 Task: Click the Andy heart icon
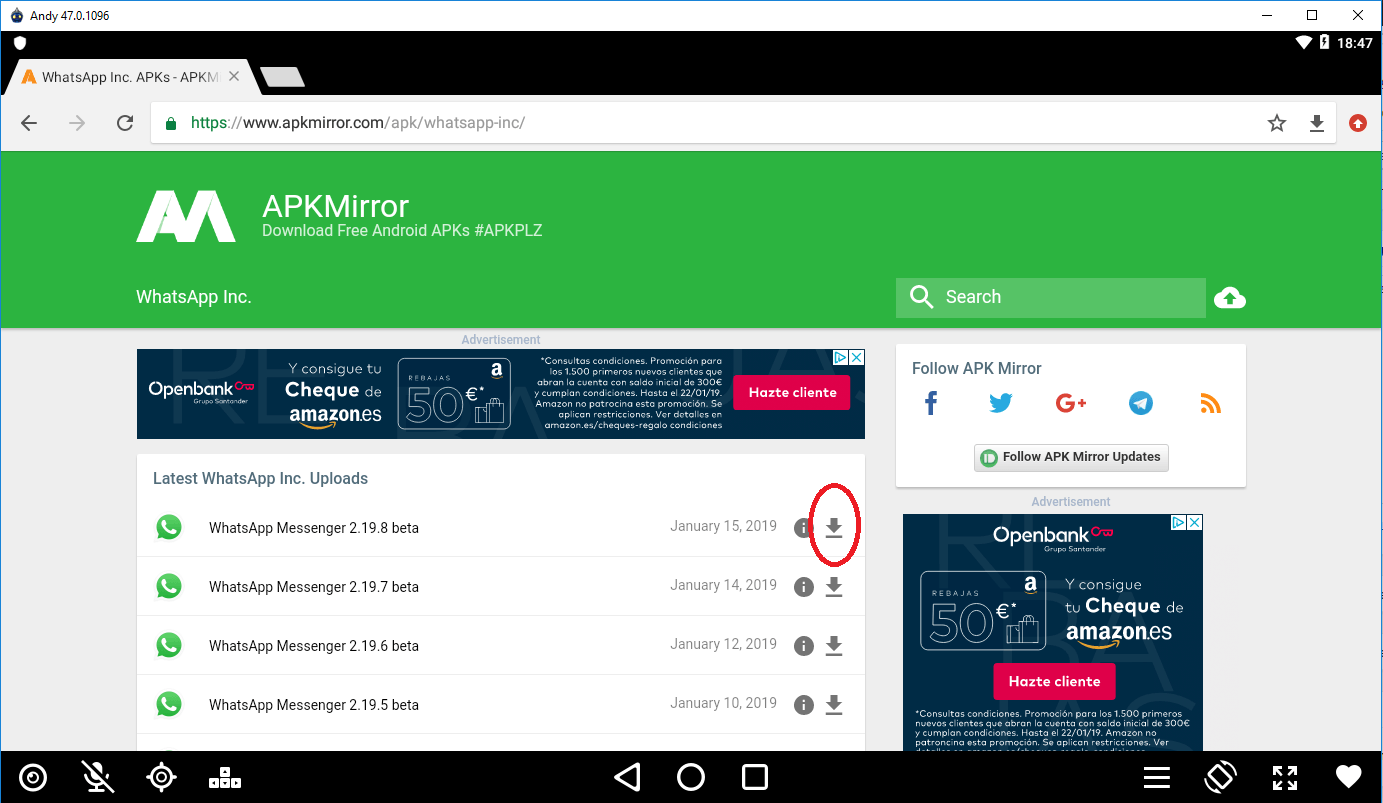1349,777
